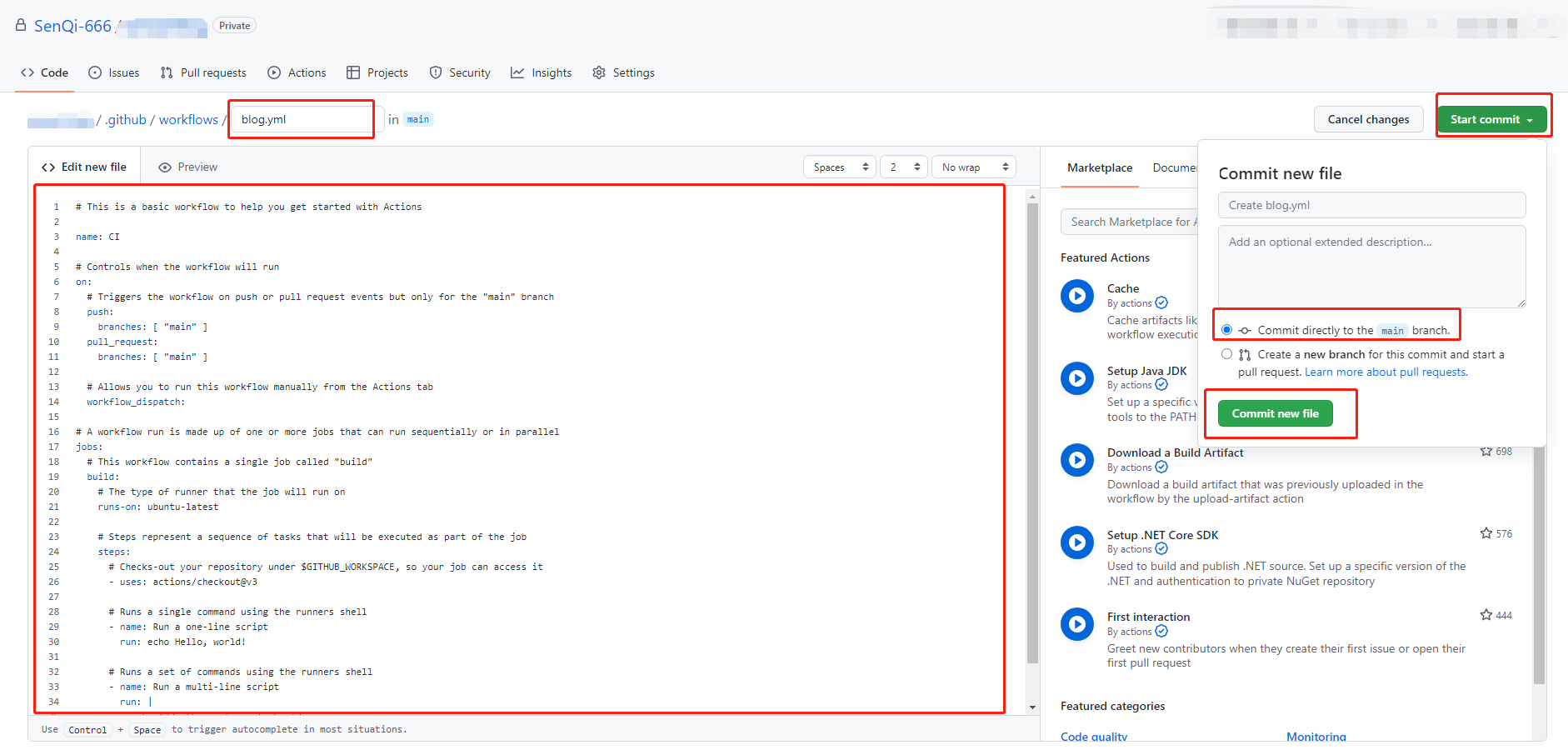Select the Marketplace tab
This screenshot has height=755, width=1568.
coord(1100,167)
